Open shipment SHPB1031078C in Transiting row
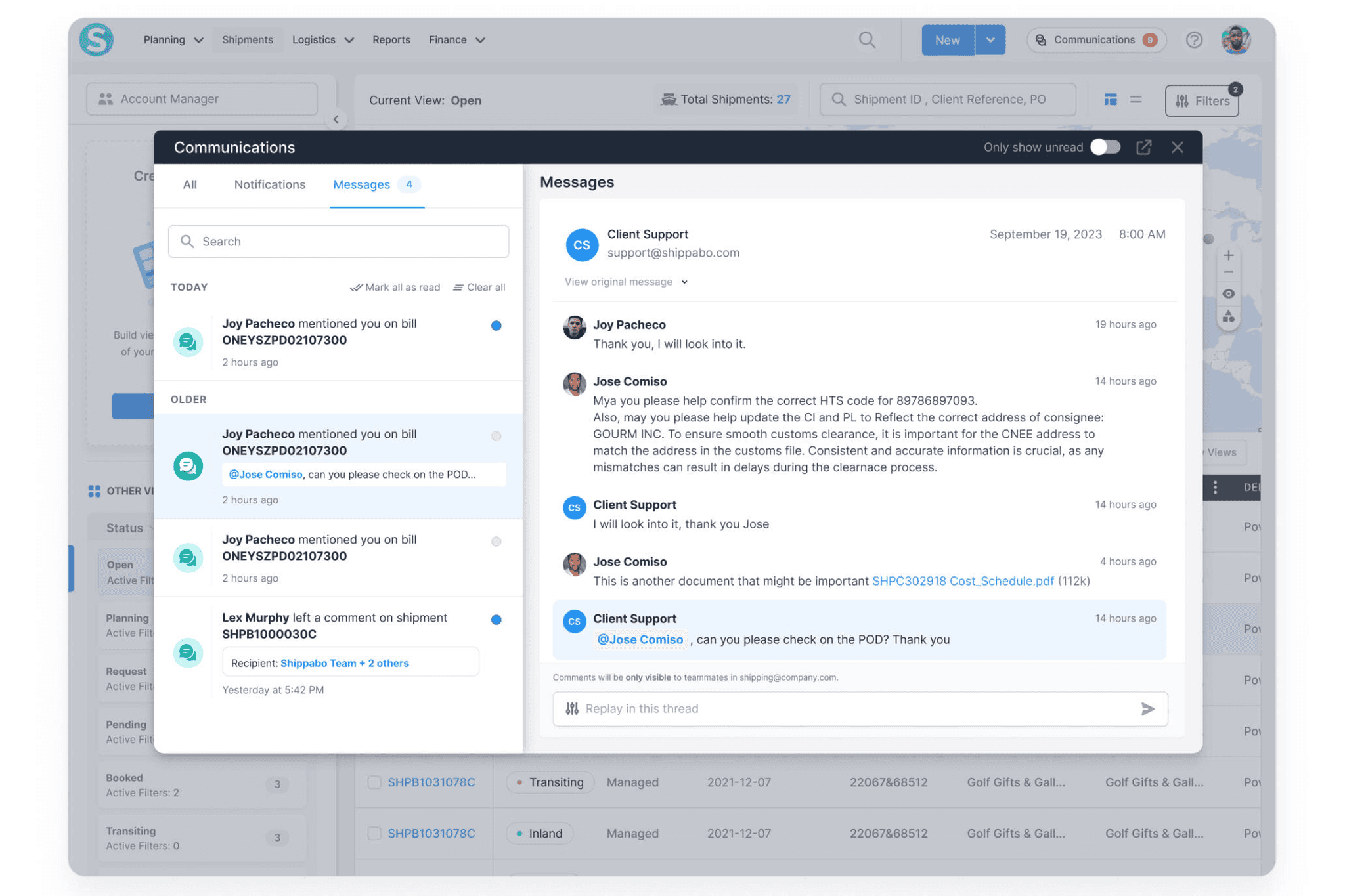The height and width of the screenshot is (896, 1345). (x=431, y=782)
